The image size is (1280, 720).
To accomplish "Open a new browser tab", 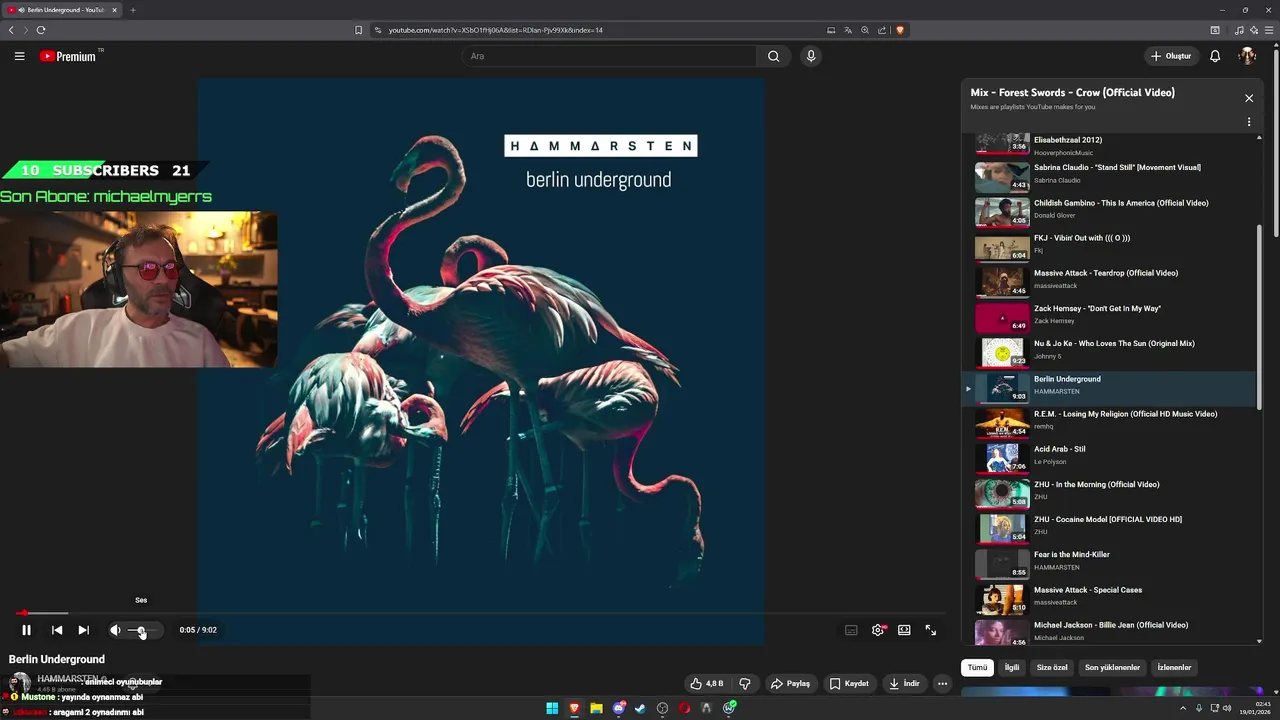I will [x=133, y=10].
